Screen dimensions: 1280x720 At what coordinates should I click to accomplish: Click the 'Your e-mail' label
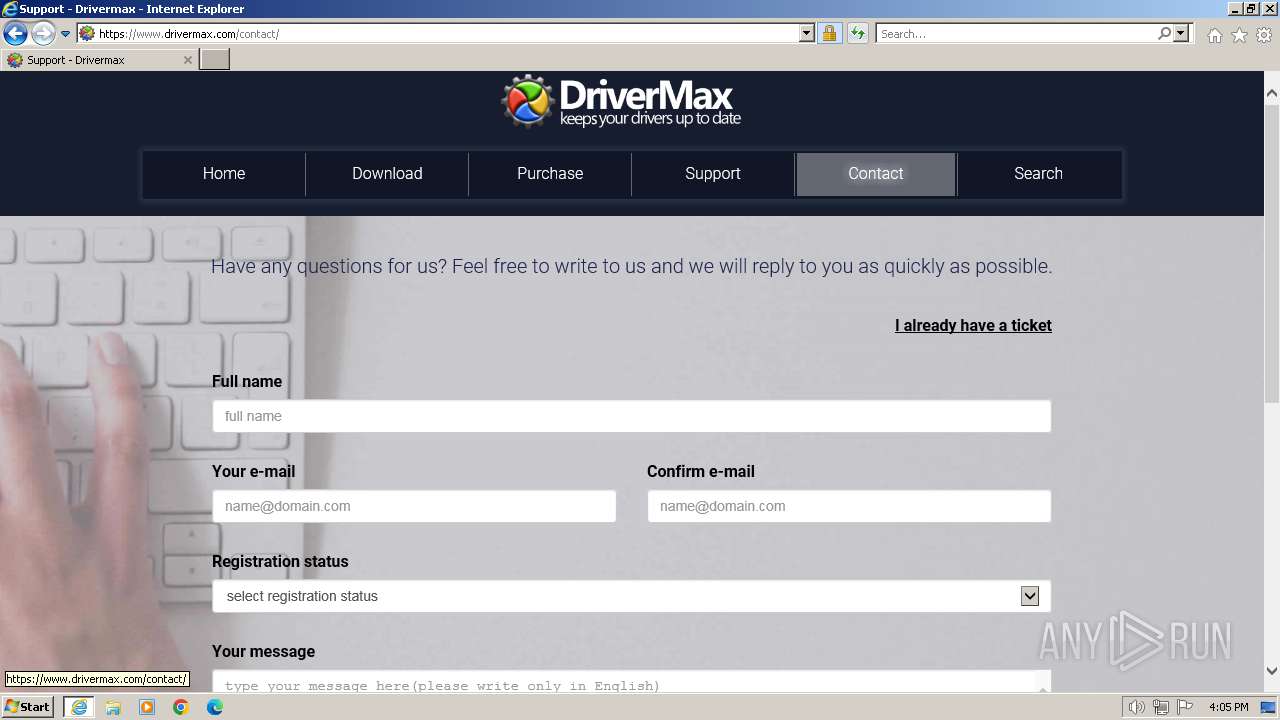pos(253,472)
